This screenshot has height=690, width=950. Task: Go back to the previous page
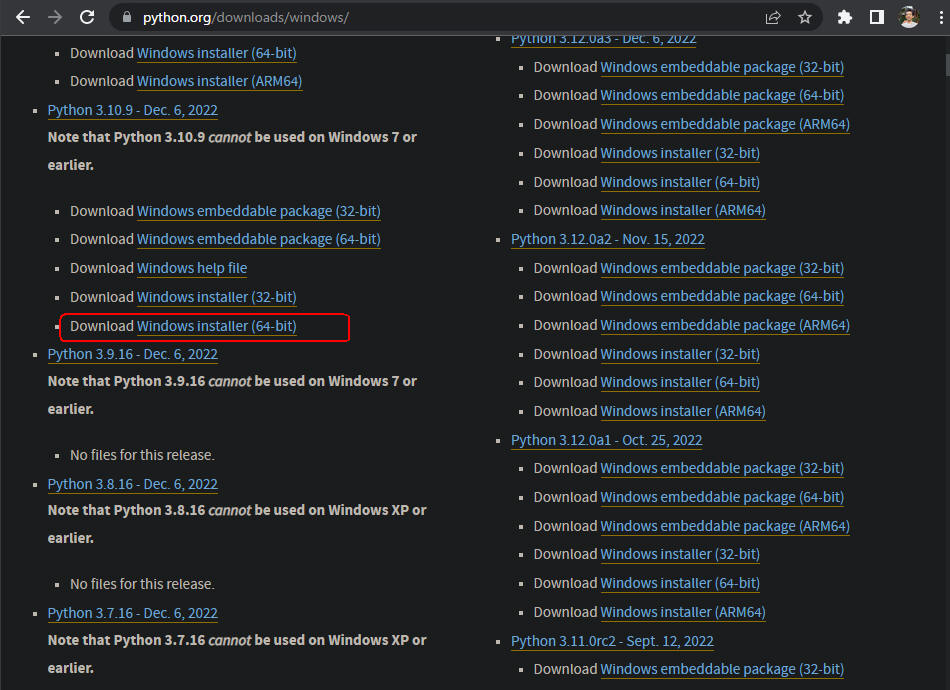coord(23,17)
